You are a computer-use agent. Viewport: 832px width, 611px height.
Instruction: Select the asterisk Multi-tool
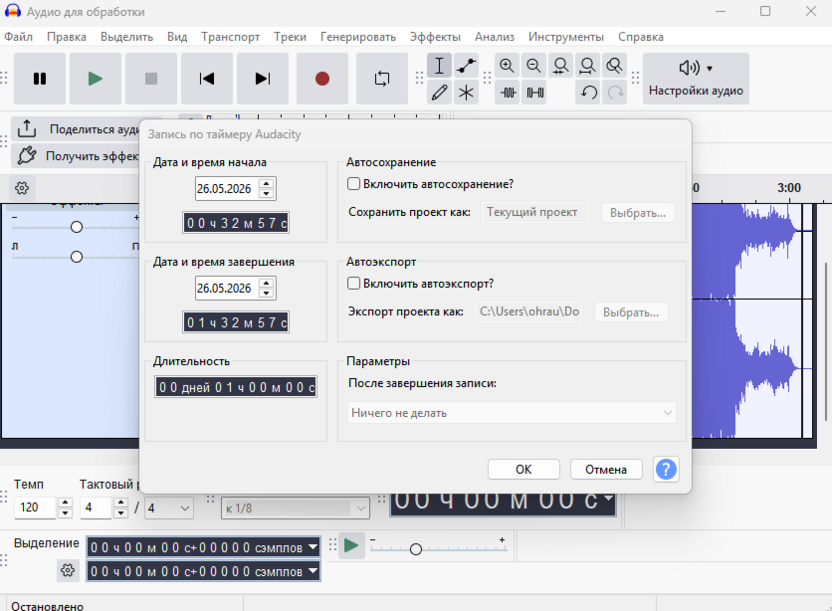click(x=466, y=93)
